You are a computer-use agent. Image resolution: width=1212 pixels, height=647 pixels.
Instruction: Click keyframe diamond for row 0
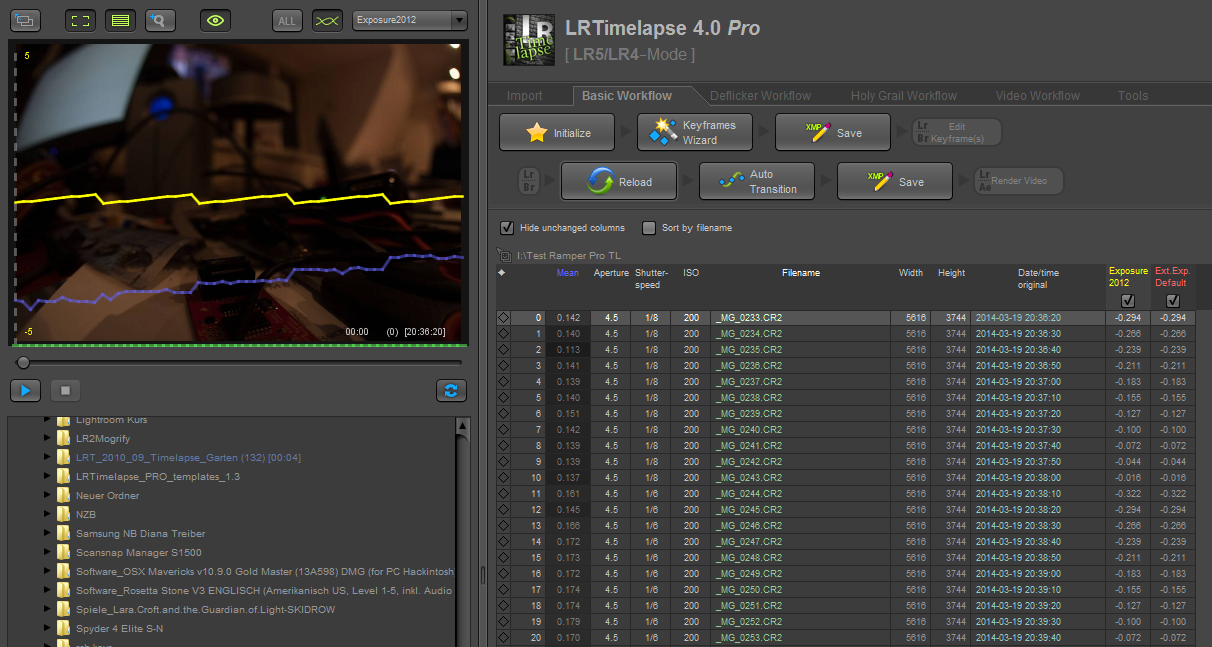503,318
